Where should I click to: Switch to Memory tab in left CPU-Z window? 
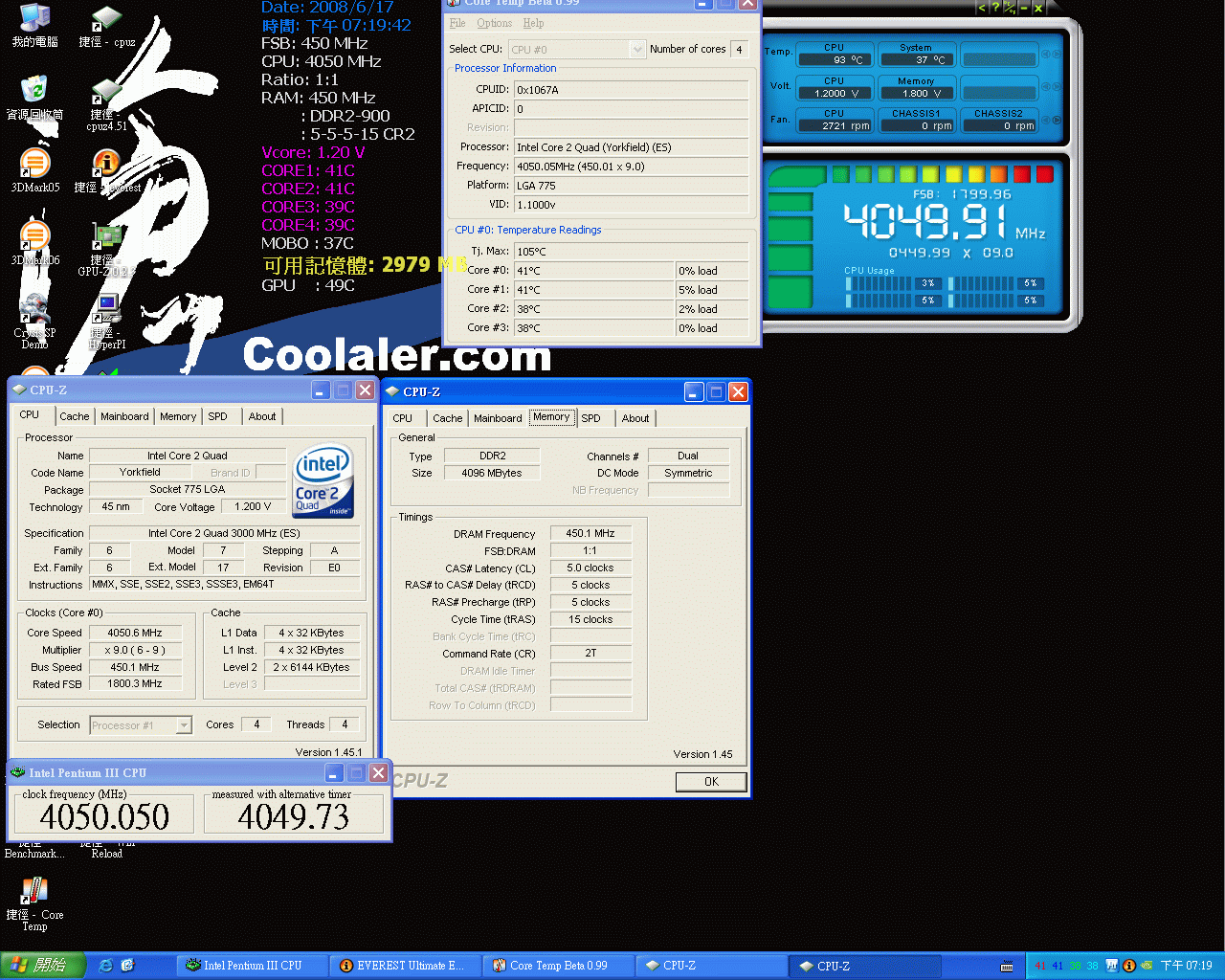click(x=178, y=416)
